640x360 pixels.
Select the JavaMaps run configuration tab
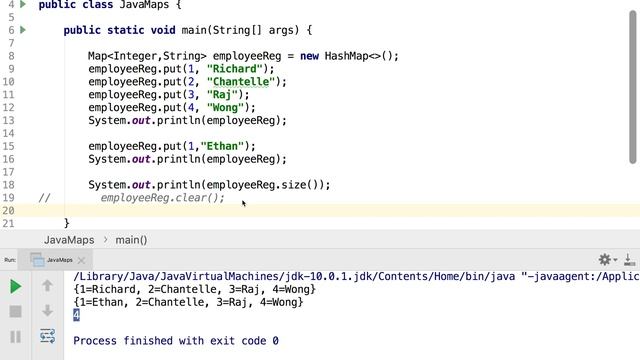click(55, 260)
